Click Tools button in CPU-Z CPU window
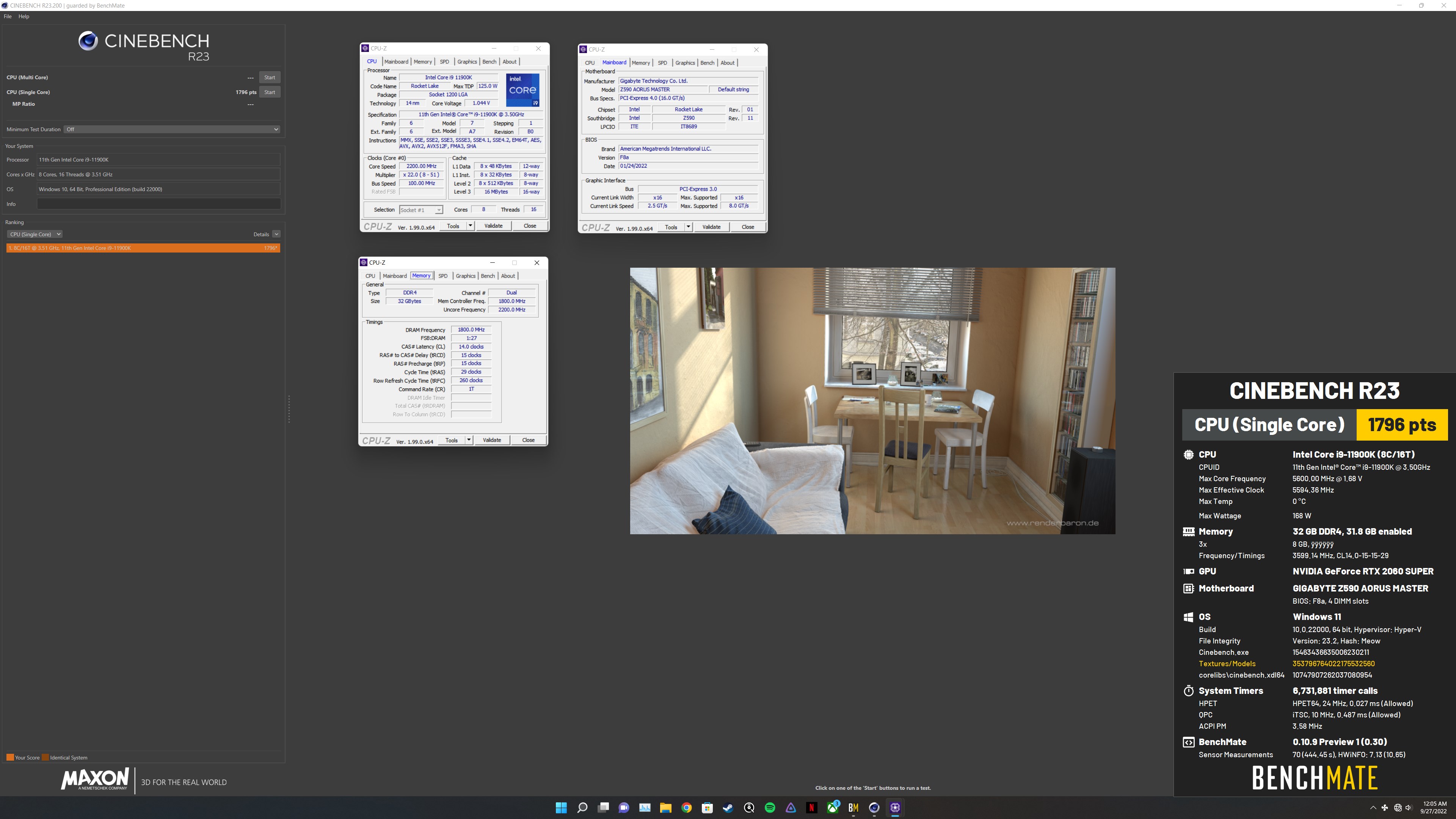Viewport: 1456px width, 819px height. pyautogui.click(x=453, y=226)
